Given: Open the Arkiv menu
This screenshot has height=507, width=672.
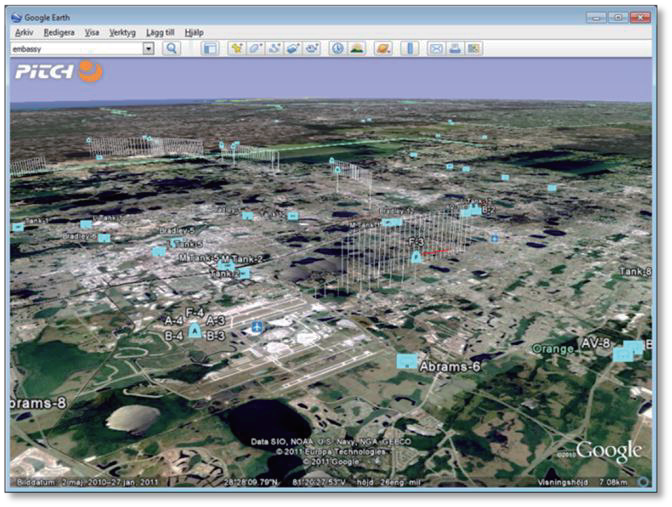Looking at the screenshot, I should [24, 33].
